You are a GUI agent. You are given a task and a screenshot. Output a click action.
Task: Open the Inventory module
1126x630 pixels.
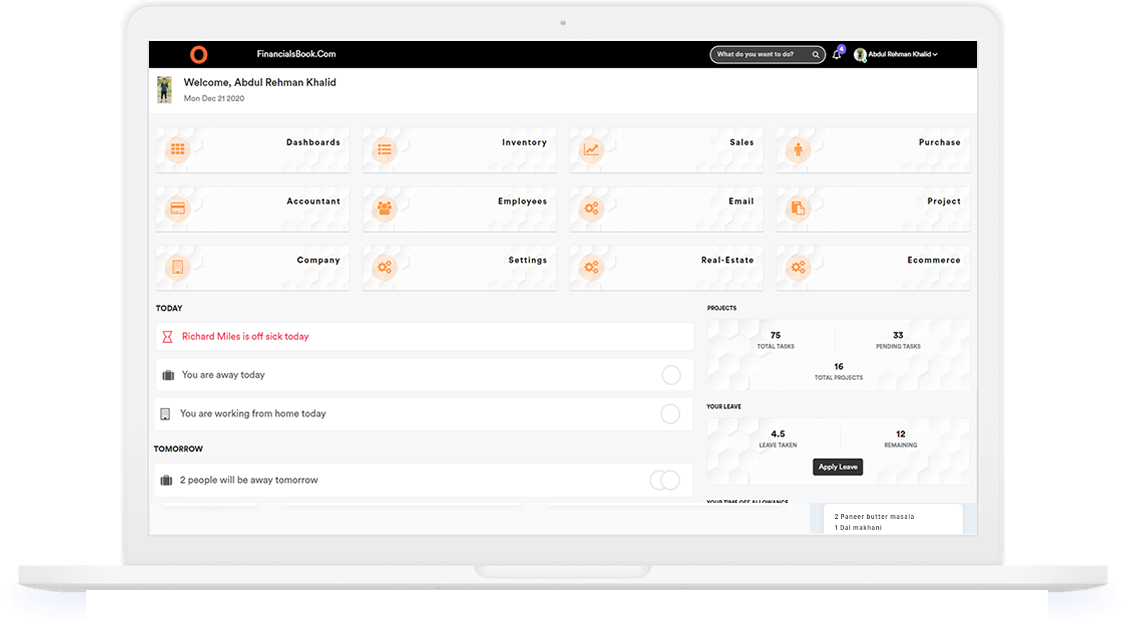click(460, 150)
